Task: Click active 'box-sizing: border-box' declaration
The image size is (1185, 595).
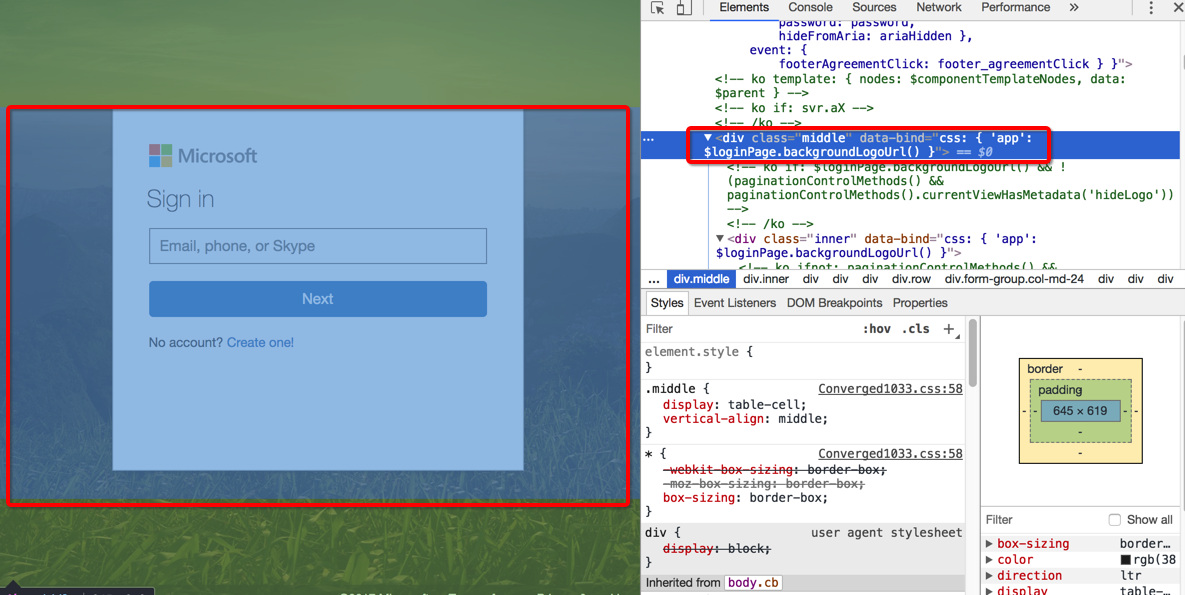Action: (745, 498)
